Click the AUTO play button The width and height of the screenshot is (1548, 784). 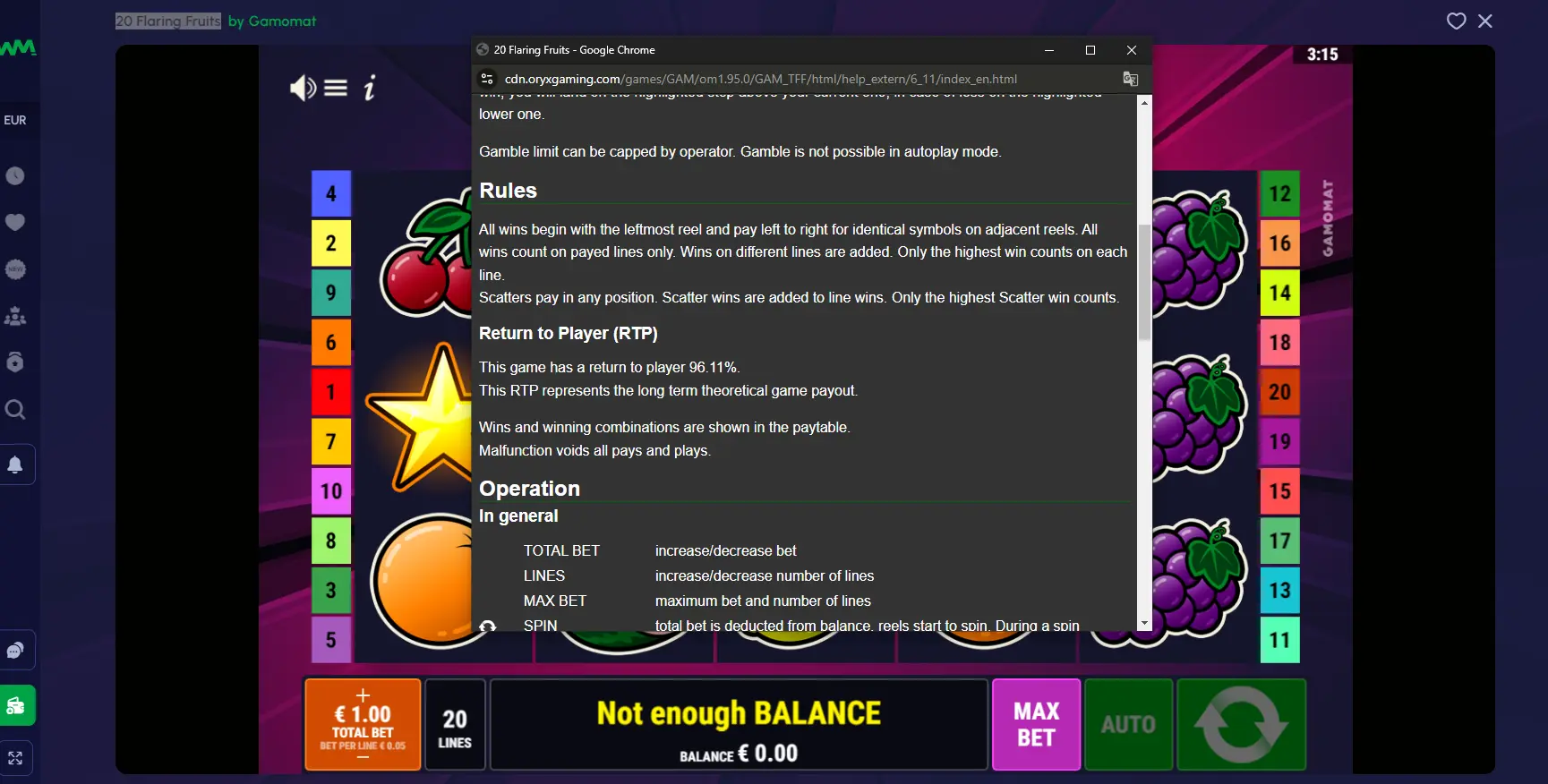pyautogui.click(x=1128, y=725)
